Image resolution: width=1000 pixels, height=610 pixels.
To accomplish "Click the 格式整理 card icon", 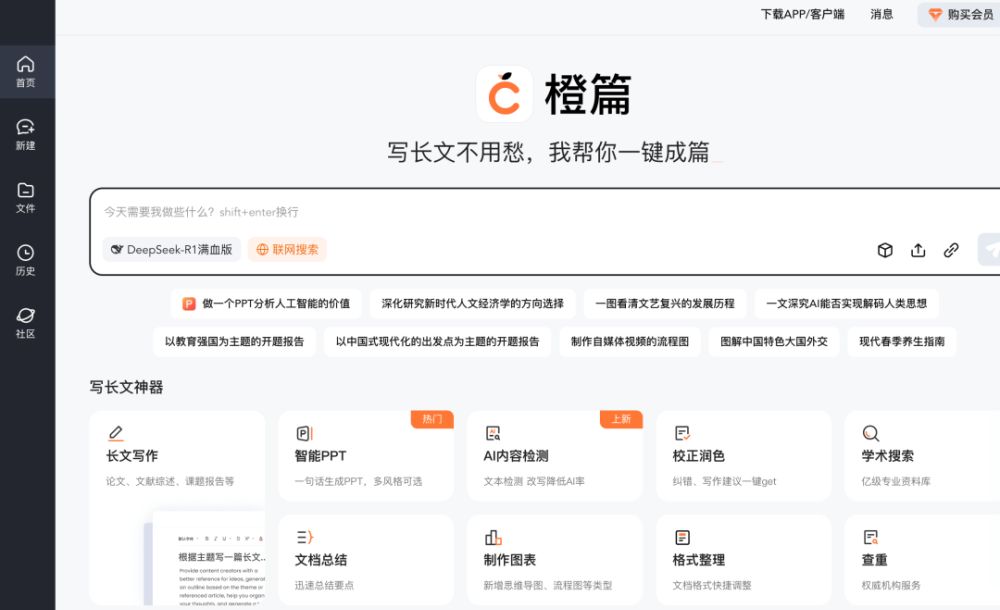I will click(x=682, y=537).
